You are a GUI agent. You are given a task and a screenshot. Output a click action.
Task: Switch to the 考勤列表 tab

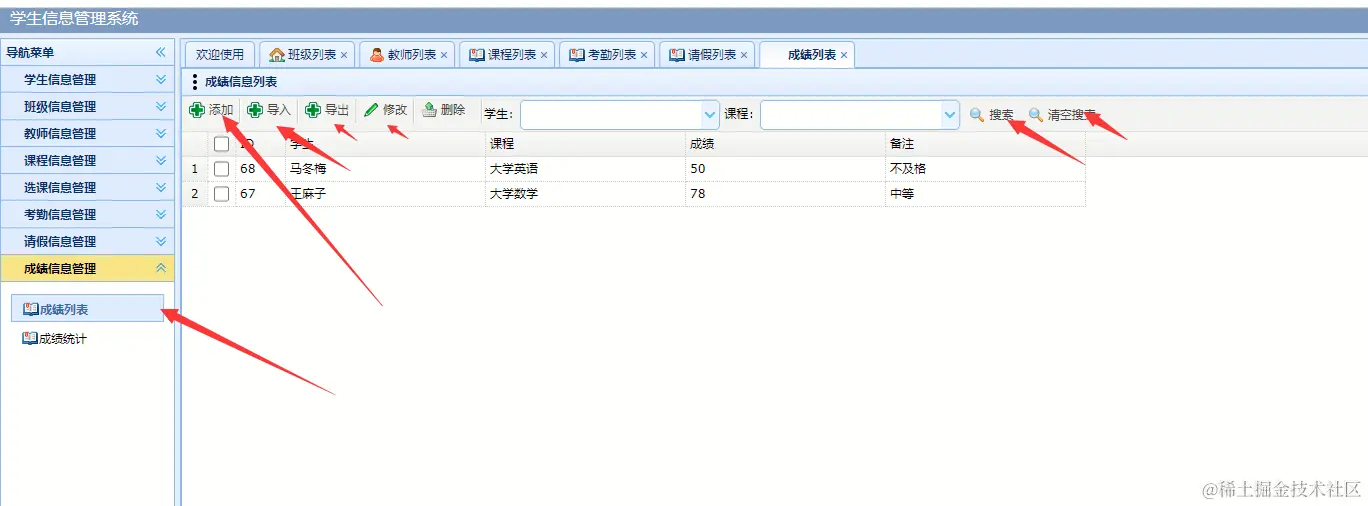(x=607, y=55)
